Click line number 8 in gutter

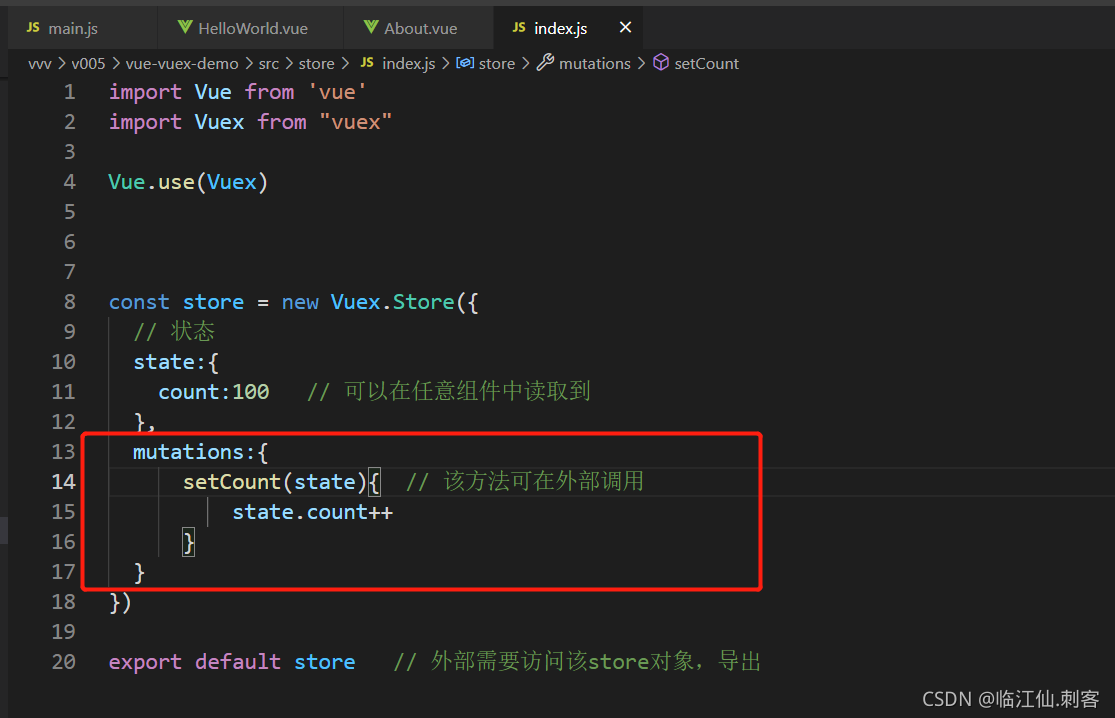pyautogui.click(x=70, y=302)
